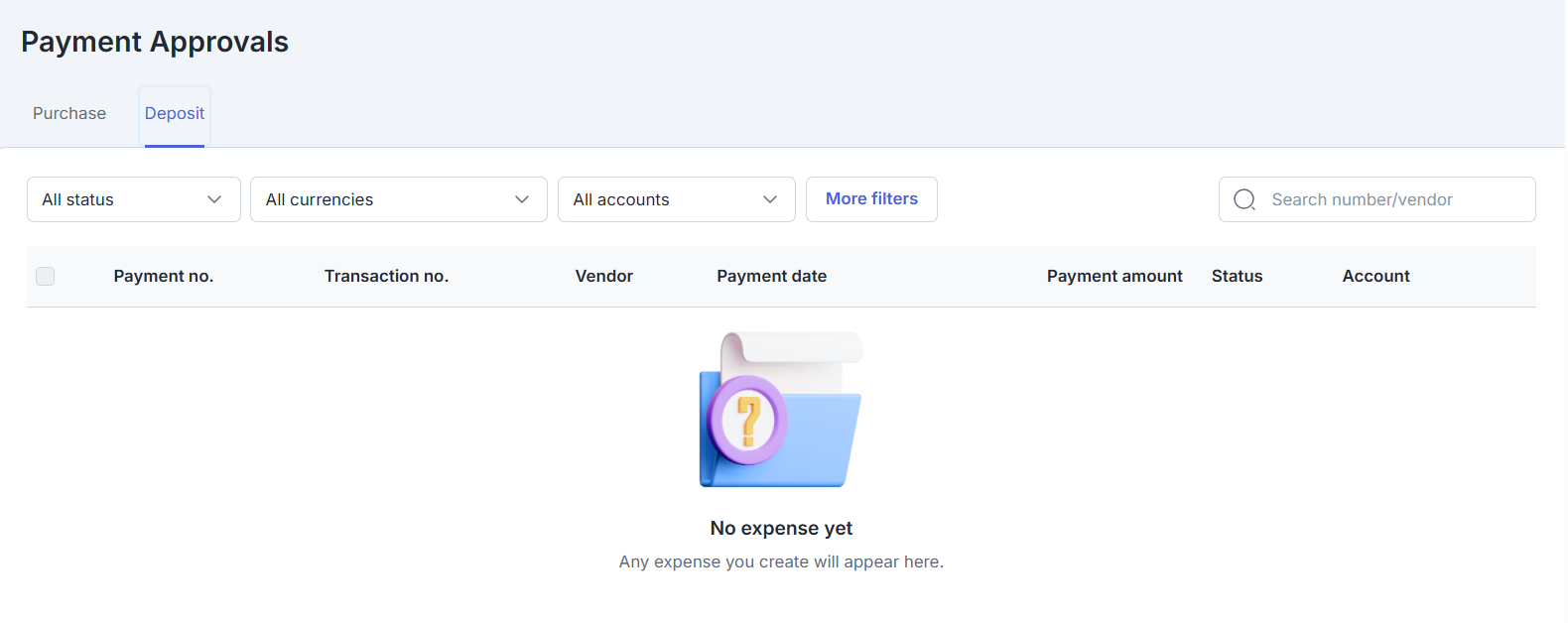
Task: Click the Account column header
Action: 1375,276
